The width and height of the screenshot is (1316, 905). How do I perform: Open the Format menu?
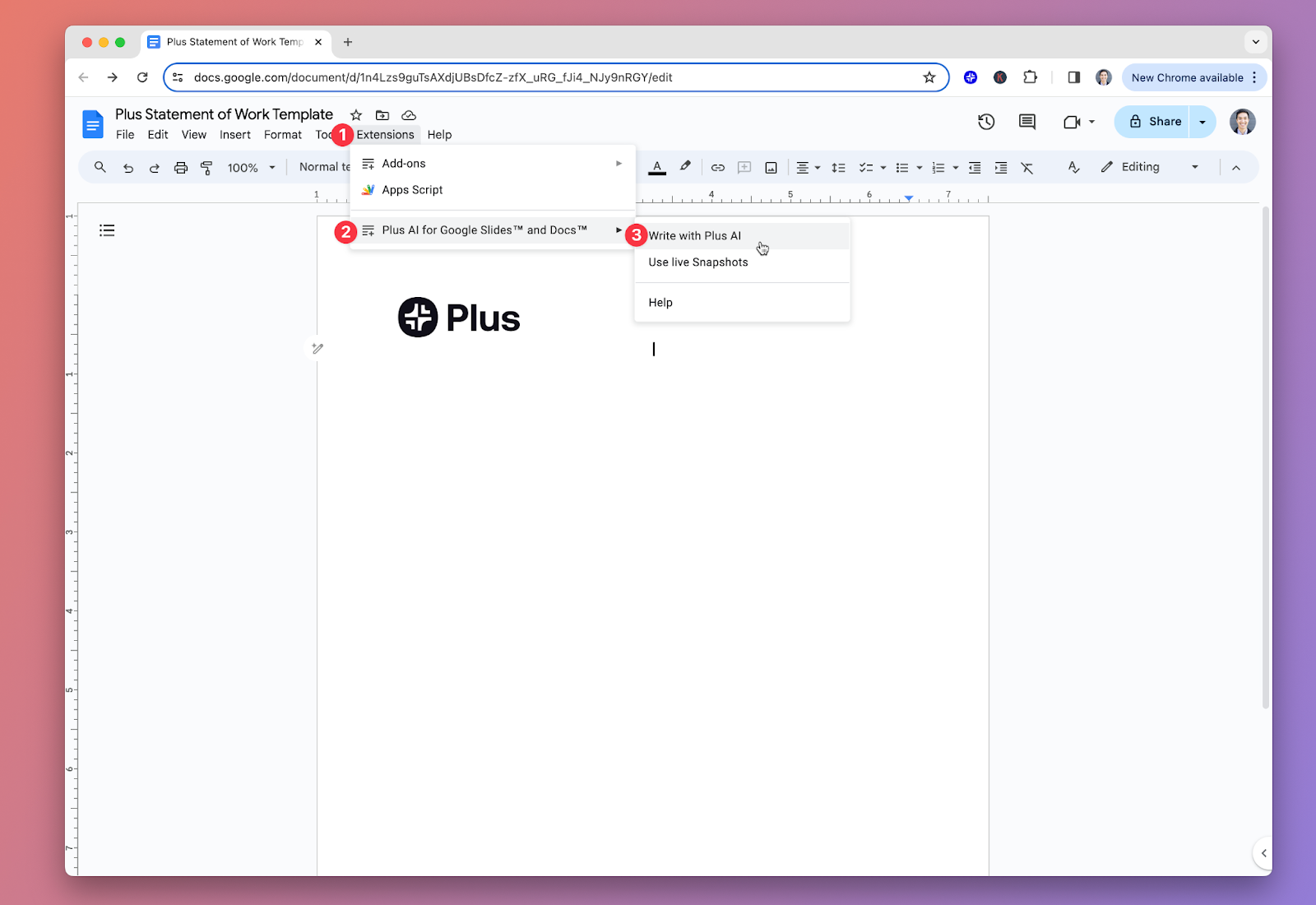(x=283, y=135)
